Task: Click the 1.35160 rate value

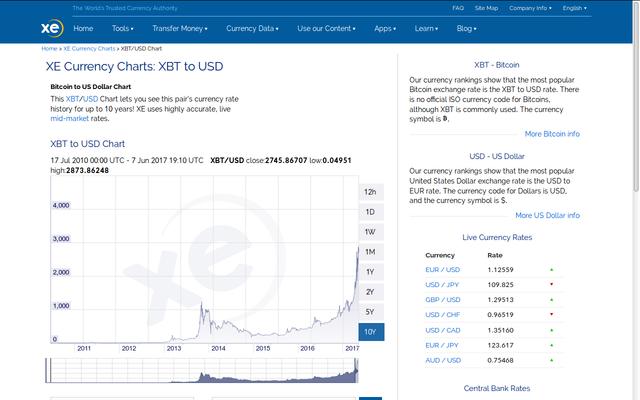Action: tap(500, 330)
